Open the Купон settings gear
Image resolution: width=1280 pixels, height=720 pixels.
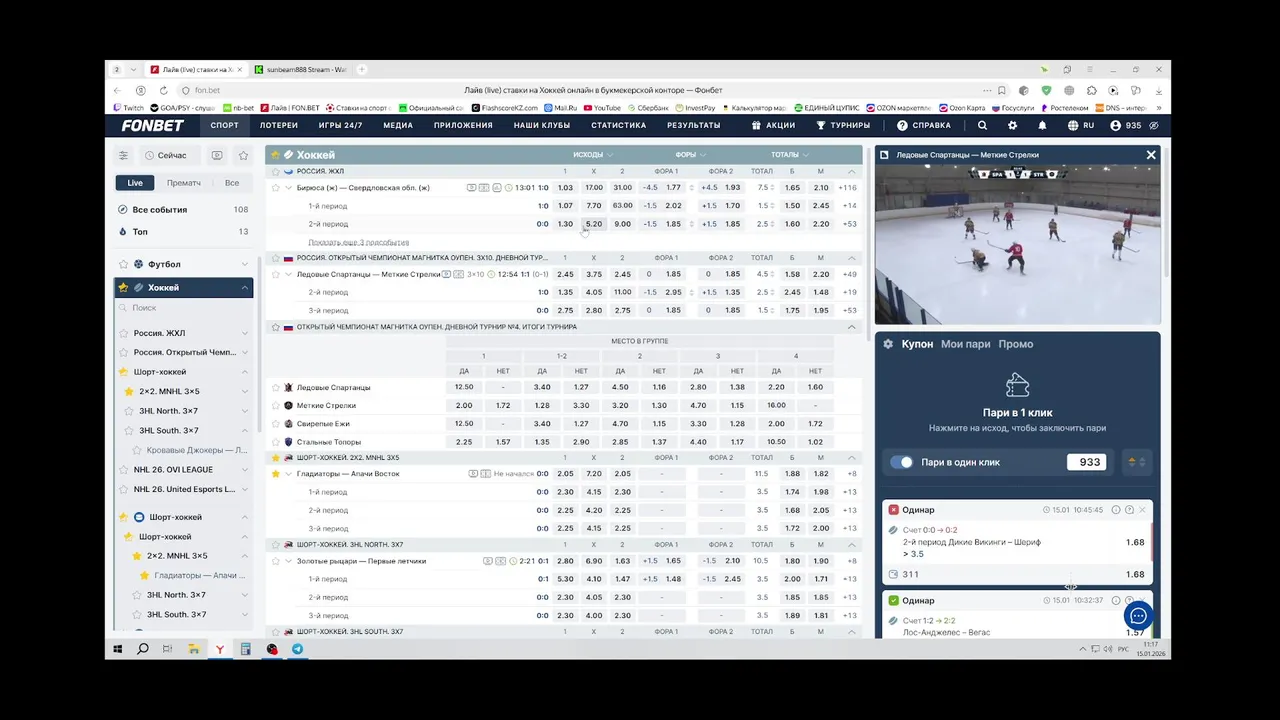(888, 344)
